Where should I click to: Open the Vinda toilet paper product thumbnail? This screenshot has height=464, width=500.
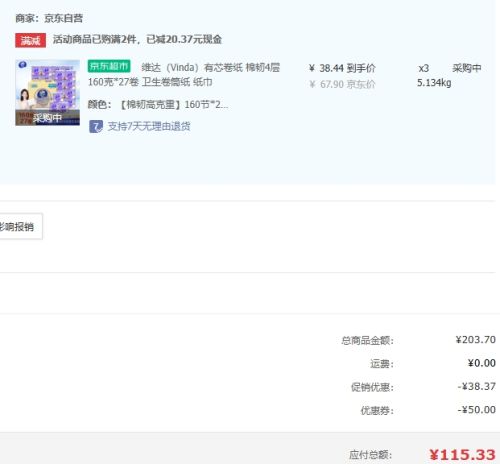[47, 93]
